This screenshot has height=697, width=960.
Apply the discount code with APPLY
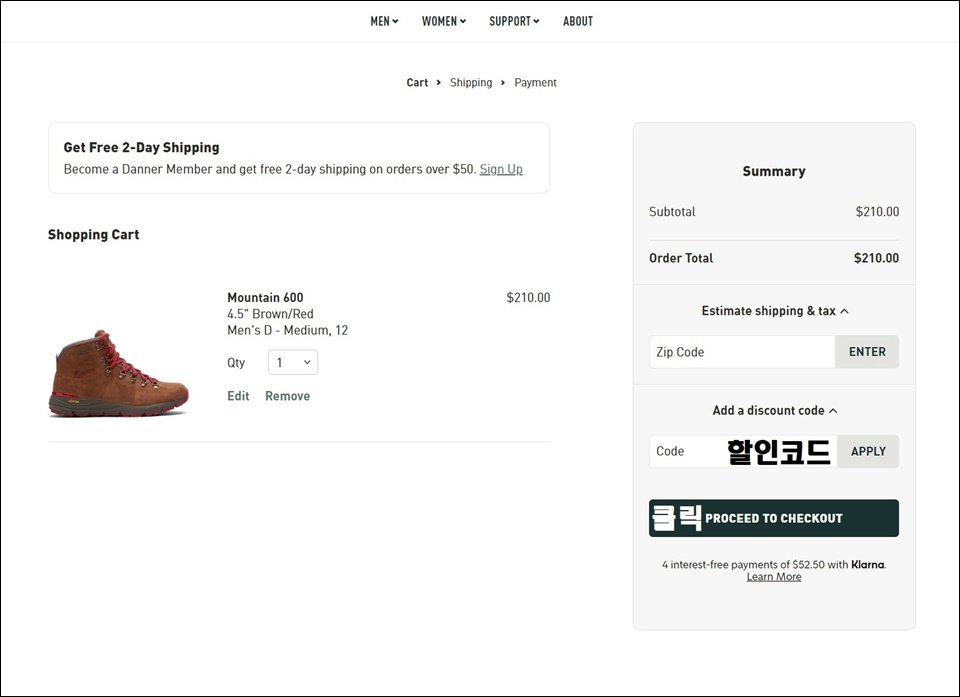tap(868, 451)
